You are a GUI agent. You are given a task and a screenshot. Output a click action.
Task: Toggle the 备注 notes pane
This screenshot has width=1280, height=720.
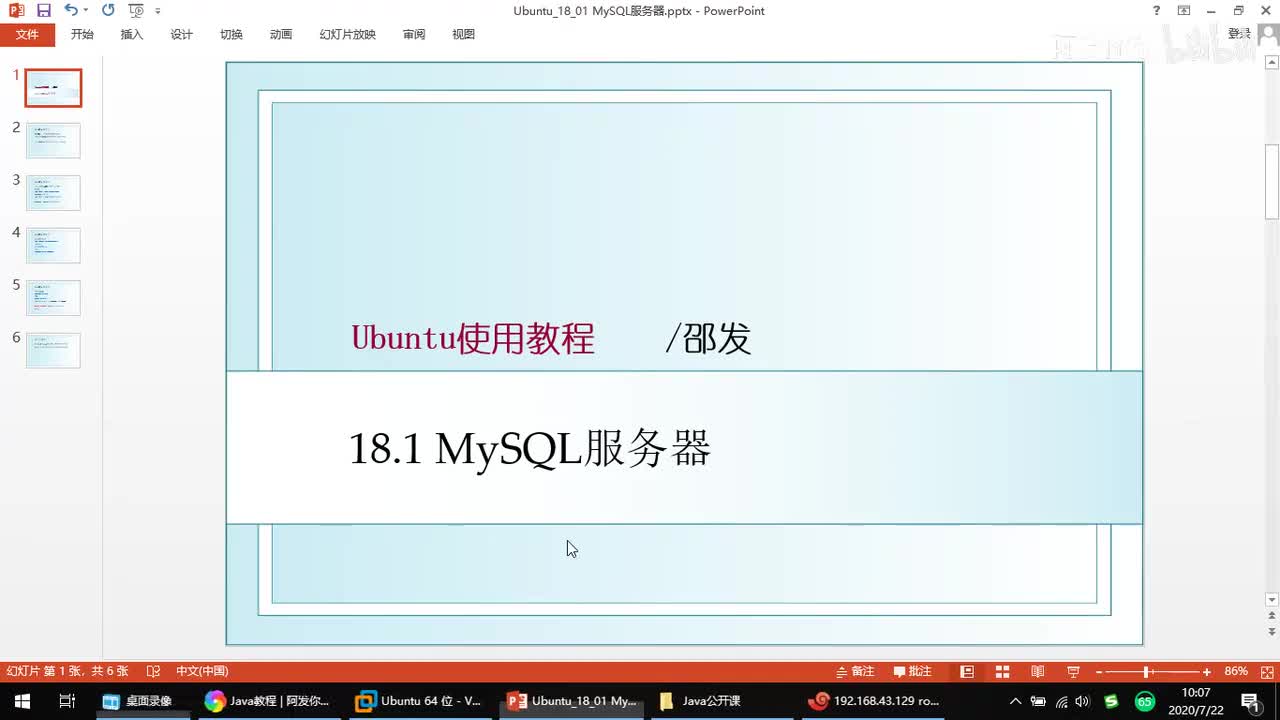[855, 671]
